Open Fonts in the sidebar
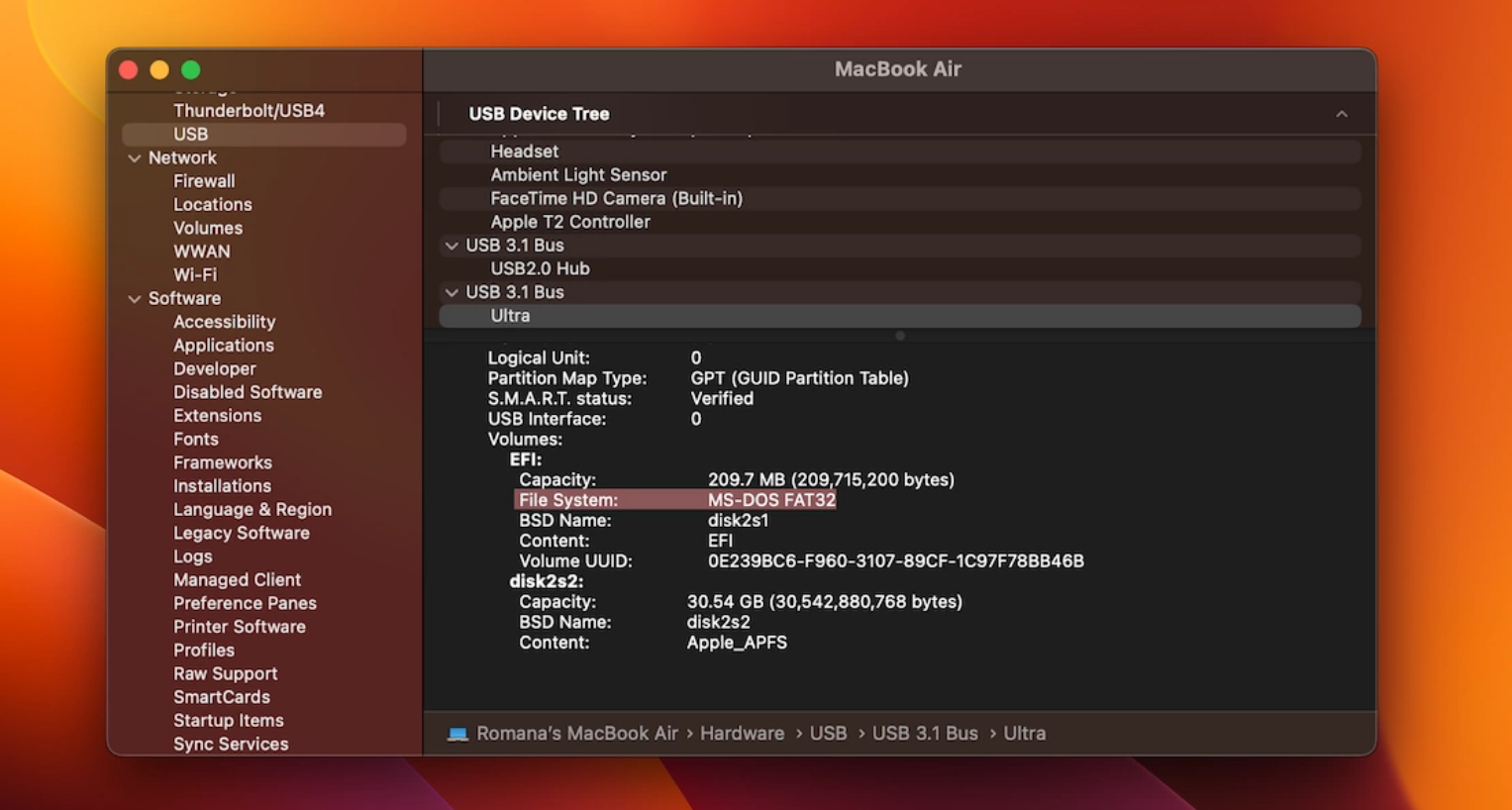The image size is (1512, 810). (196, 440)
